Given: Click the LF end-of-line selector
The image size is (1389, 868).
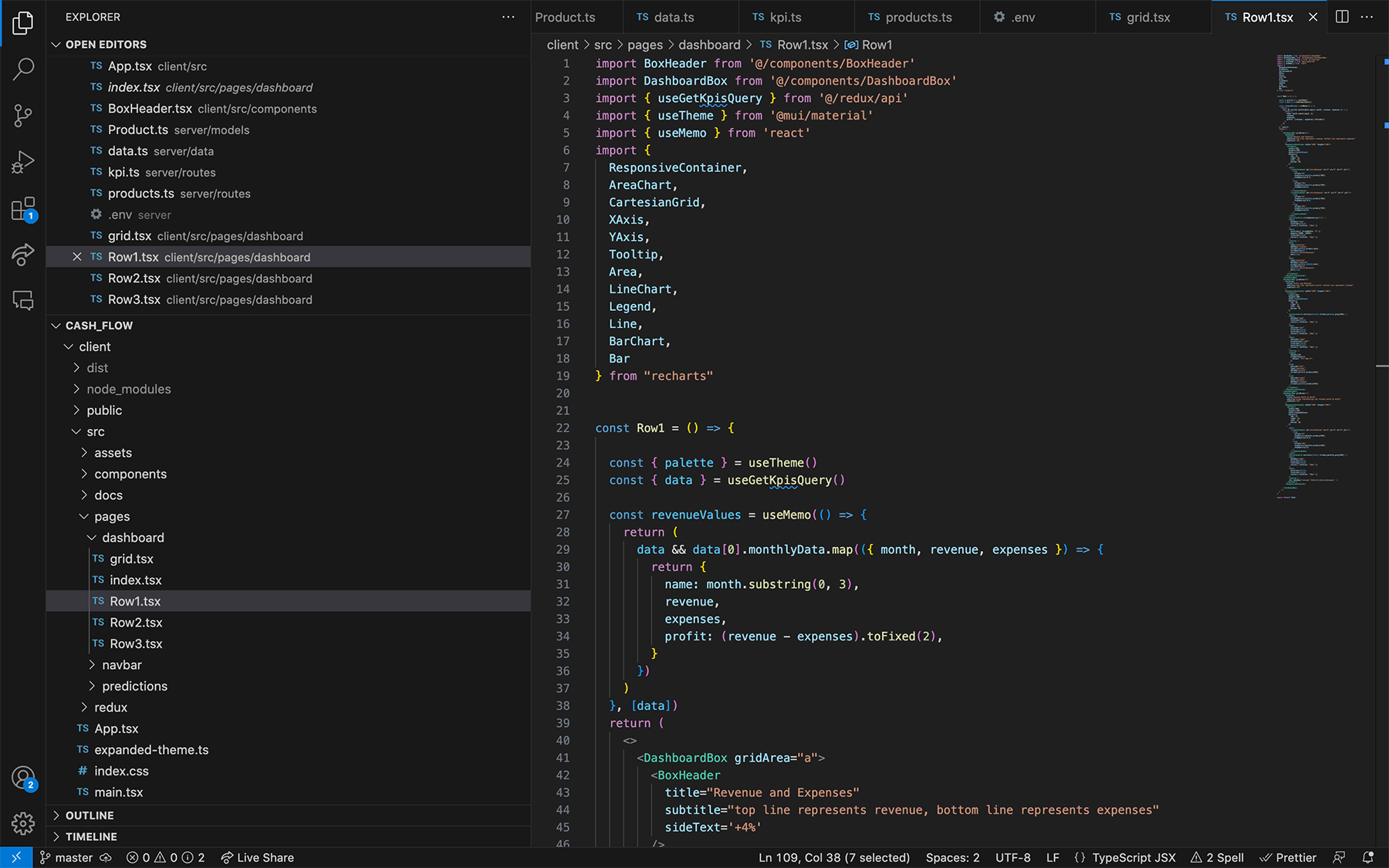Looking at the screenshot, I should pos(1053,857).
